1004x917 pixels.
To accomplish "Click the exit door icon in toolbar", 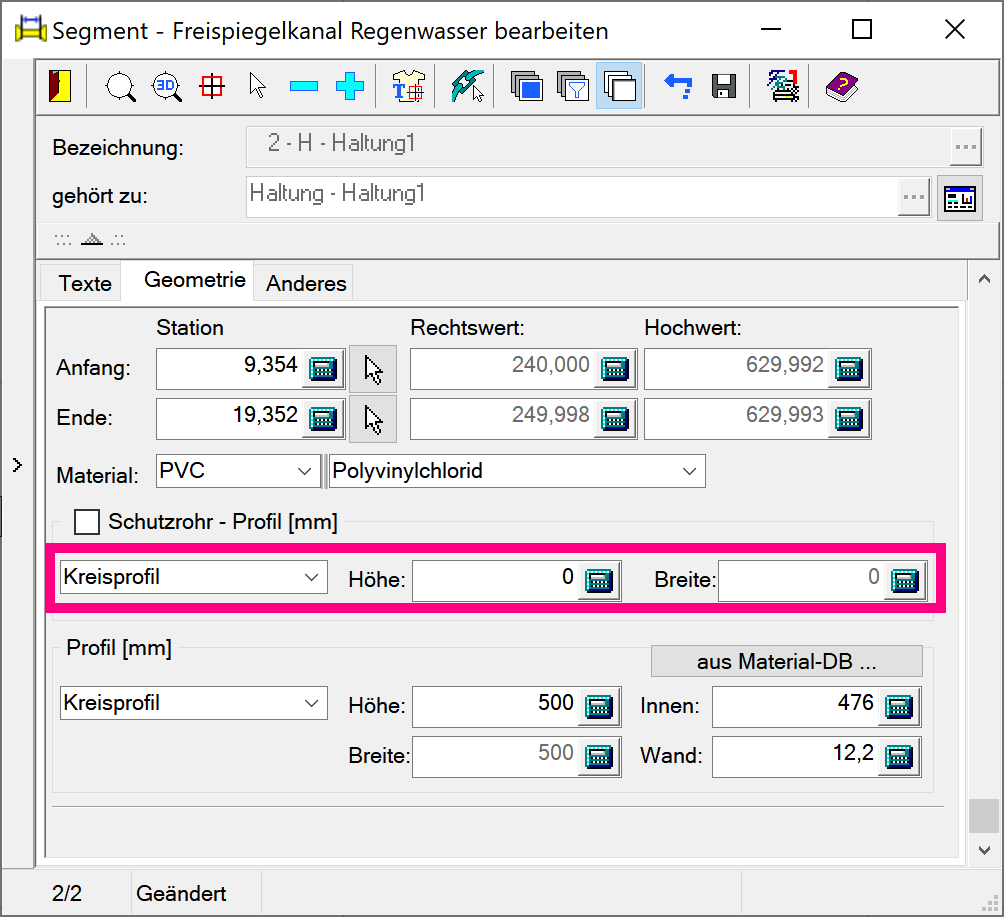I will [x=60, y=86].
